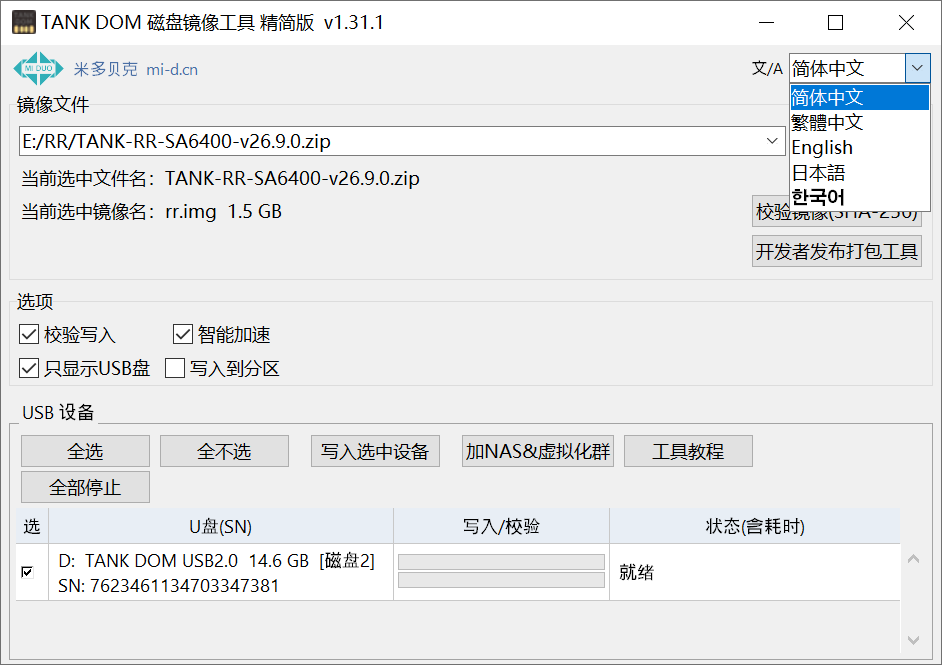Close the TANK DOM window
This screenshot has height=665, width=942.
pyautogui.click(x=906, y=23)
